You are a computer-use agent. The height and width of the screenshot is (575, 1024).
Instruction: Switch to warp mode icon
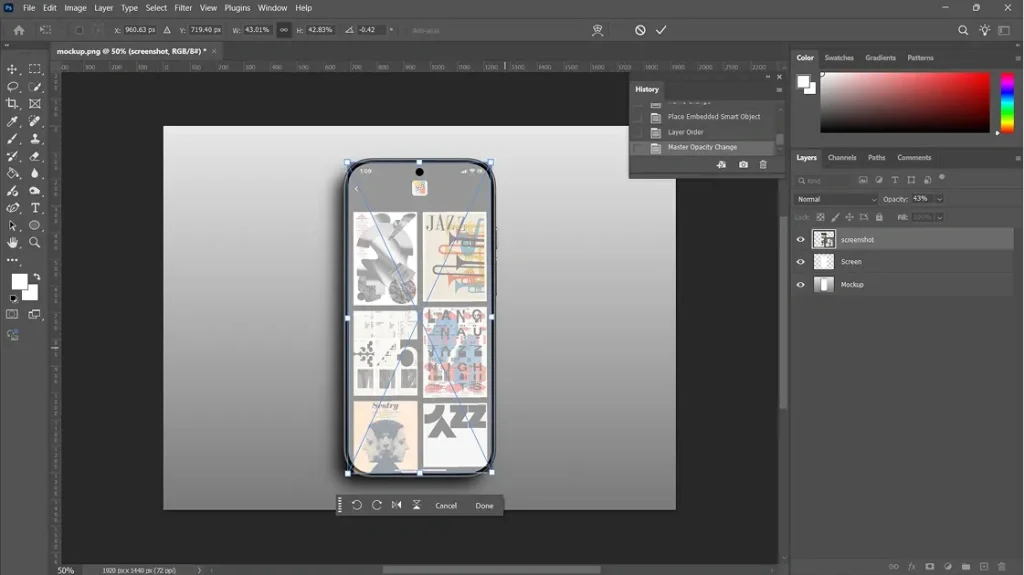(597, 30)
